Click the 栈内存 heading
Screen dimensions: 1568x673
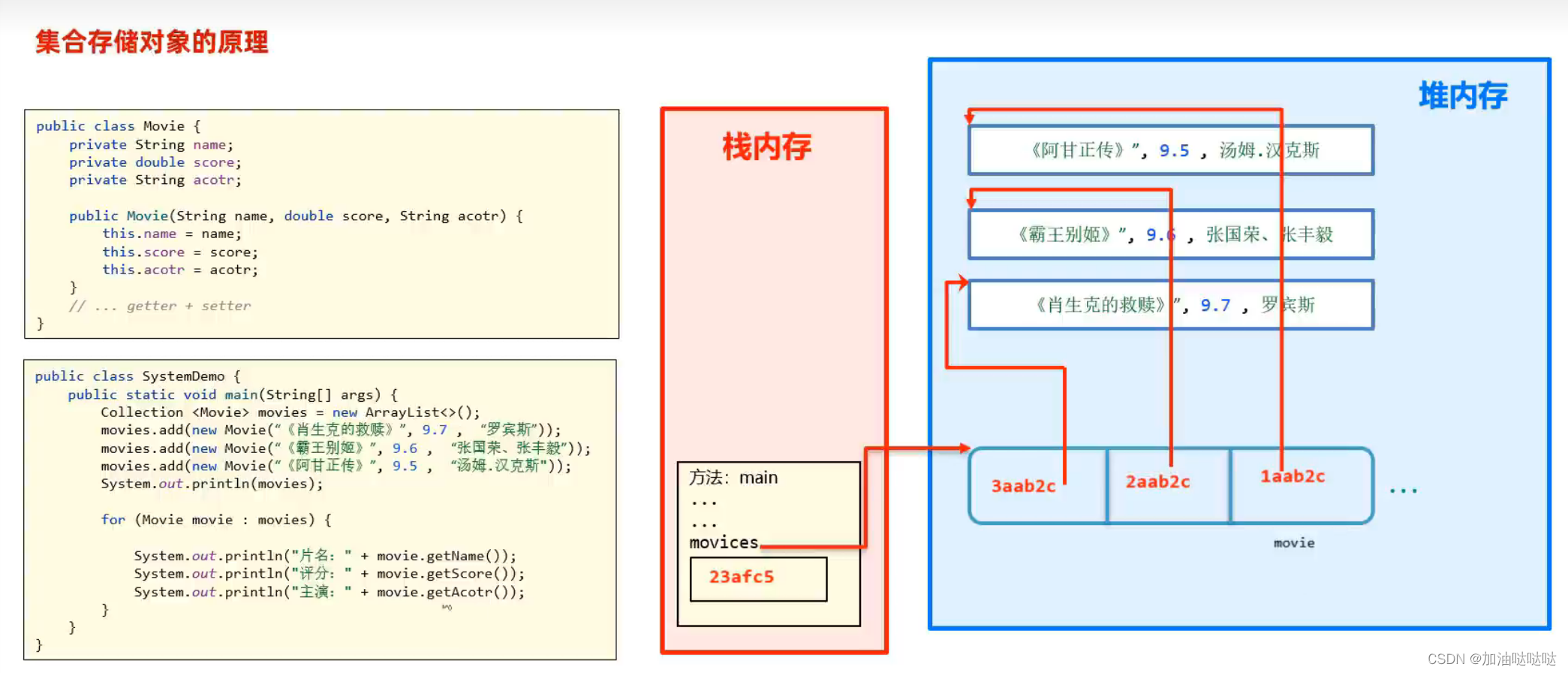click(x=767, y=146)
